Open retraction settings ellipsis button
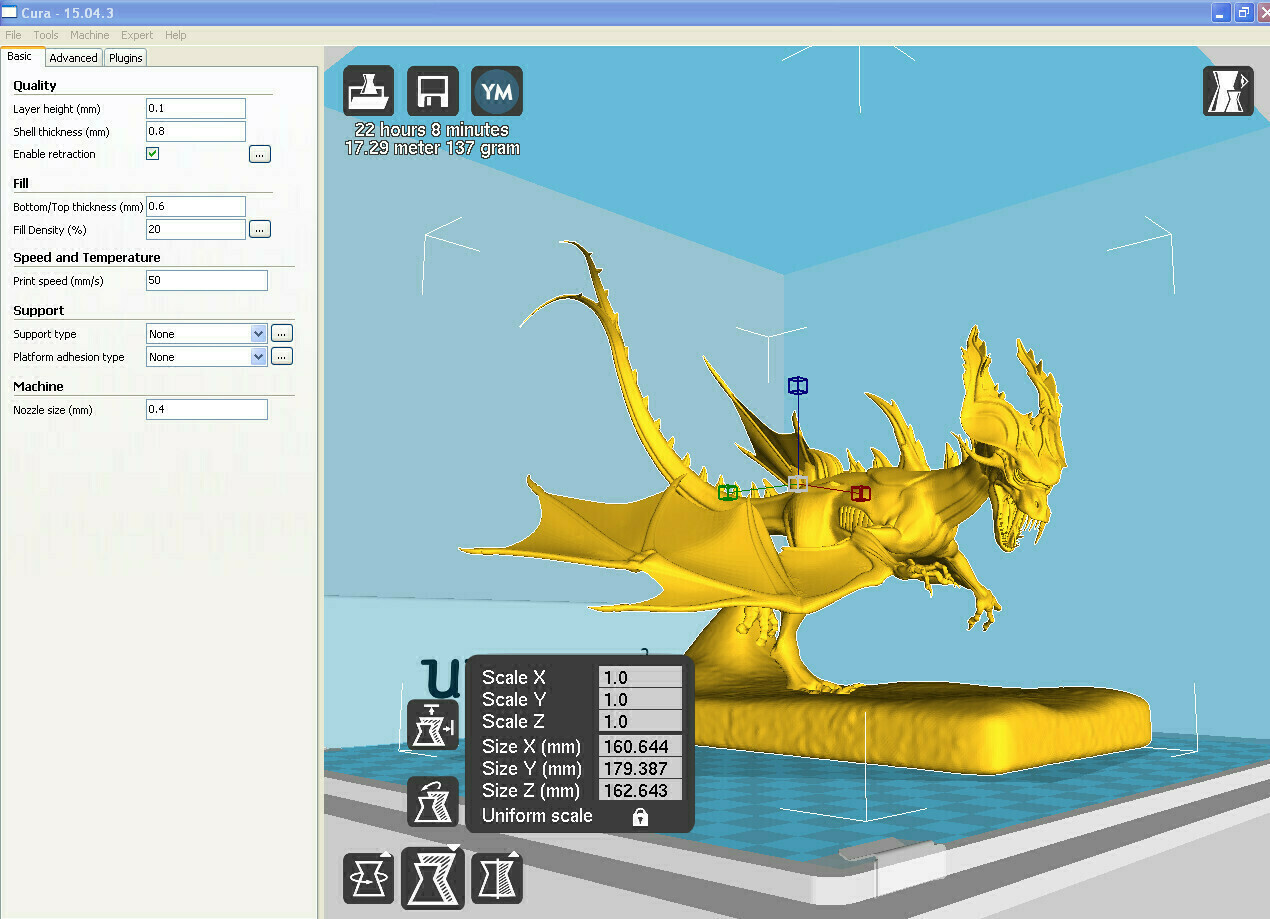Screen dimensions: 1270x919 [260, 154]
